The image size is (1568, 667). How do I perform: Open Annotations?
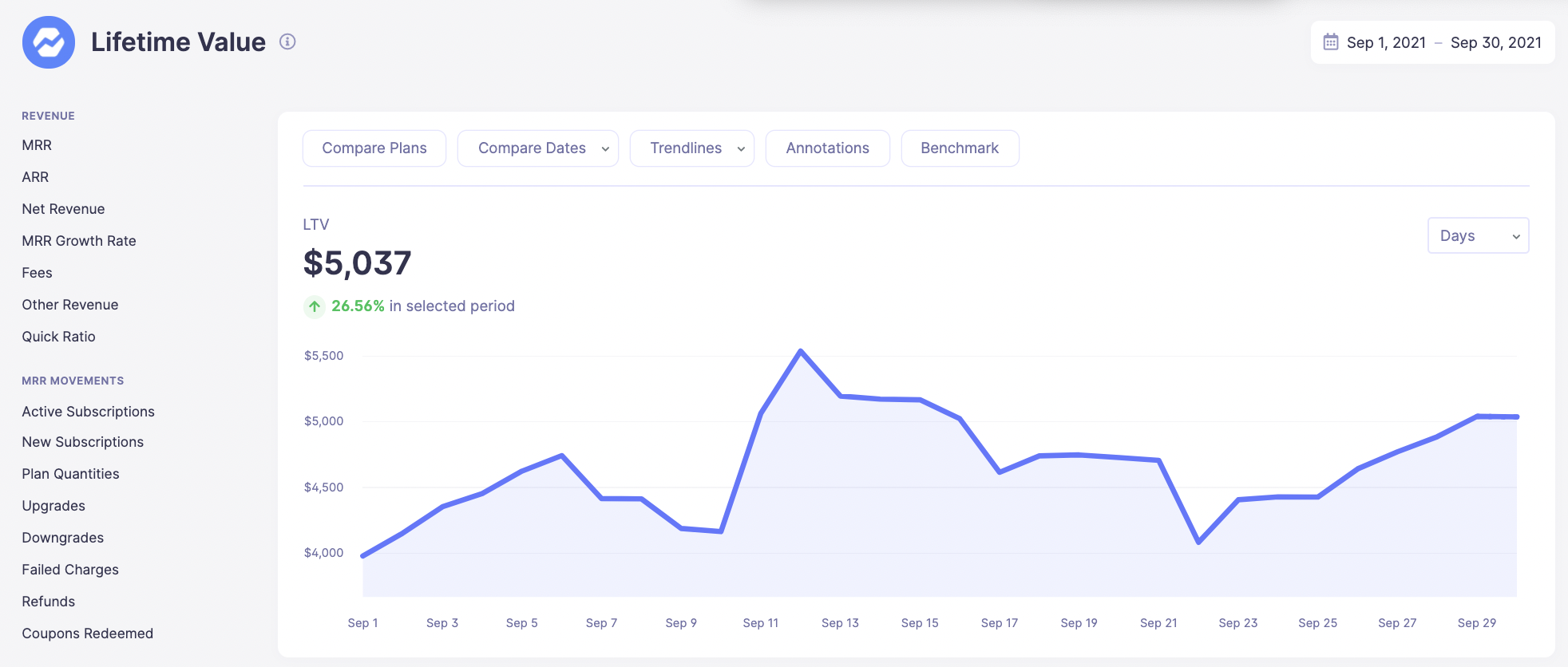coord(827,148)
